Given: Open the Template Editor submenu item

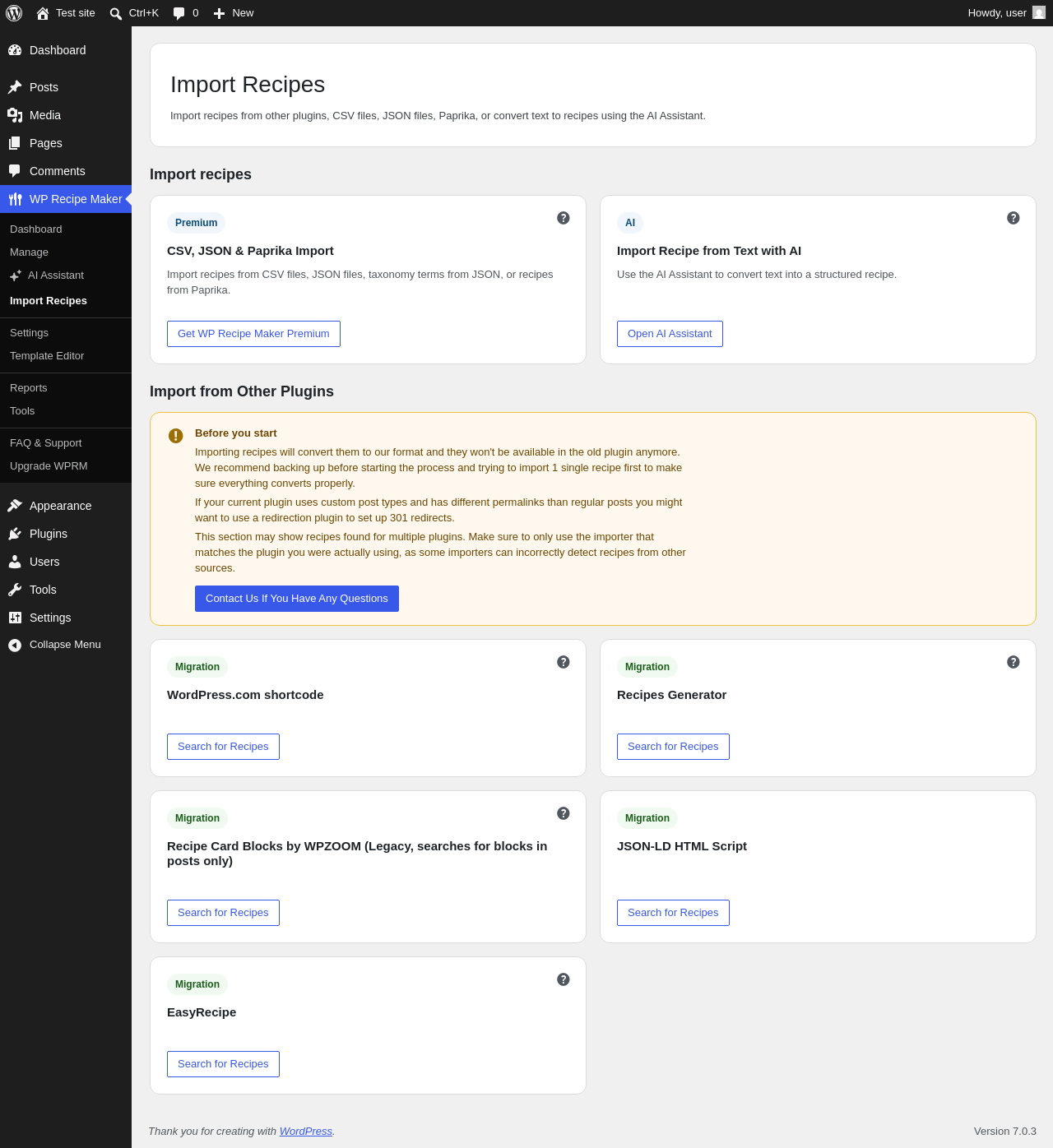Looking at the screenshot, I should (66, 356).
